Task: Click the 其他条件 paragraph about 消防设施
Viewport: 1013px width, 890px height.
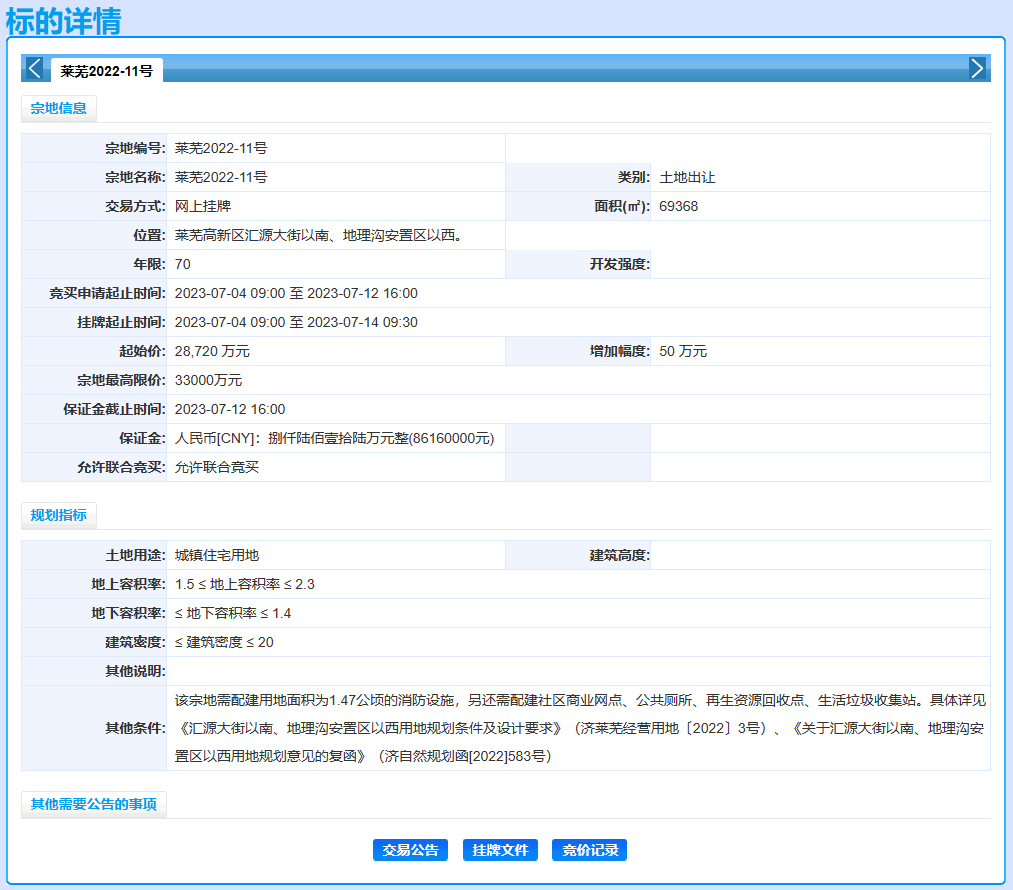Action: (x=580, y=728)
